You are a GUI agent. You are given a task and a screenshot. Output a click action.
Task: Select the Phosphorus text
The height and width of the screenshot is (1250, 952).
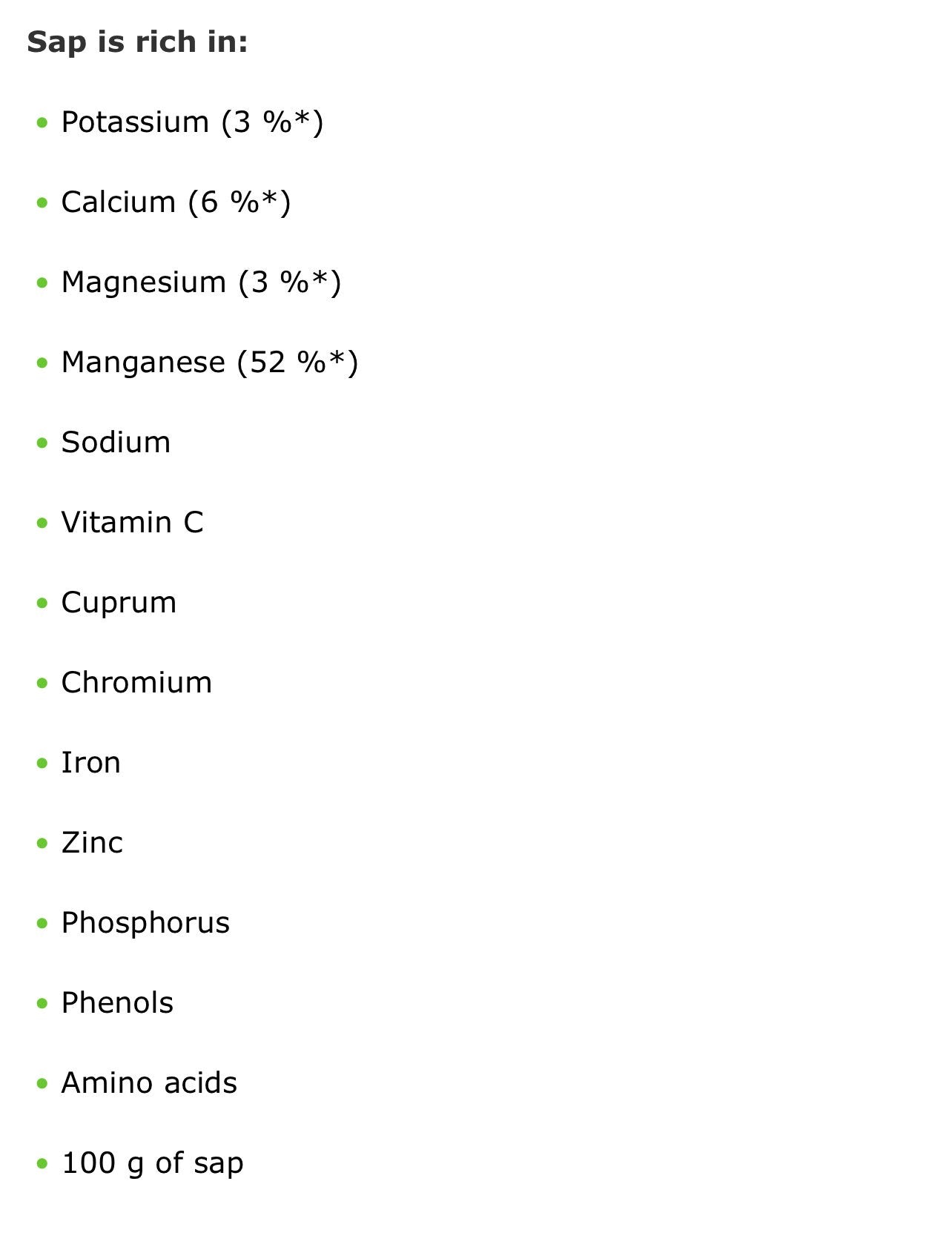click(x=145, y=923)
